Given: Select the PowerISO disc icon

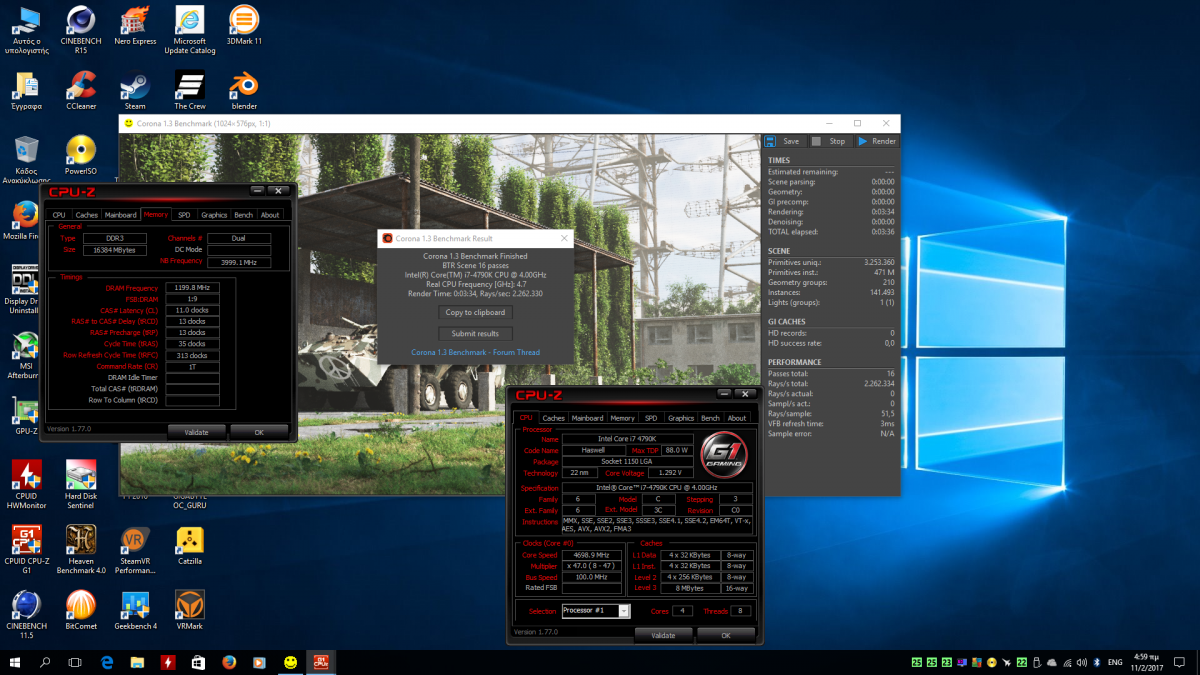Looking at the screenshot, I should click(x=81, y=155).
